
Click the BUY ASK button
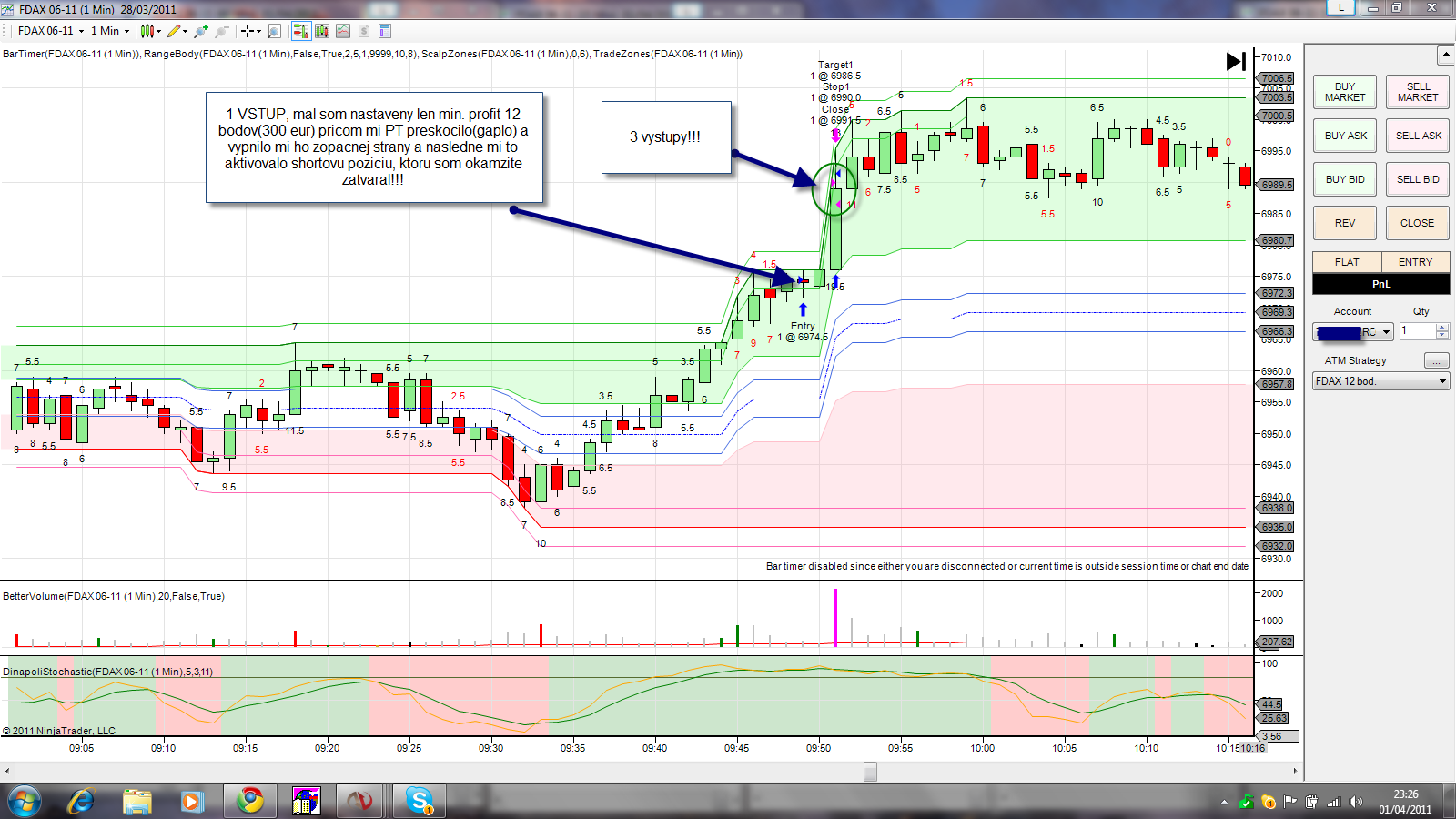1345,136
